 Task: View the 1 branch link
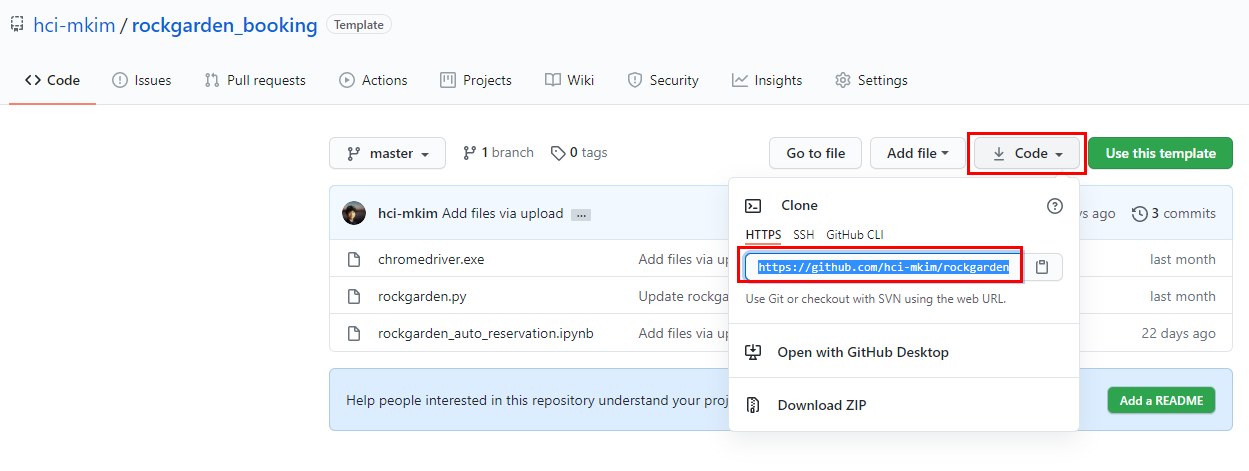[x=498, y=153]
